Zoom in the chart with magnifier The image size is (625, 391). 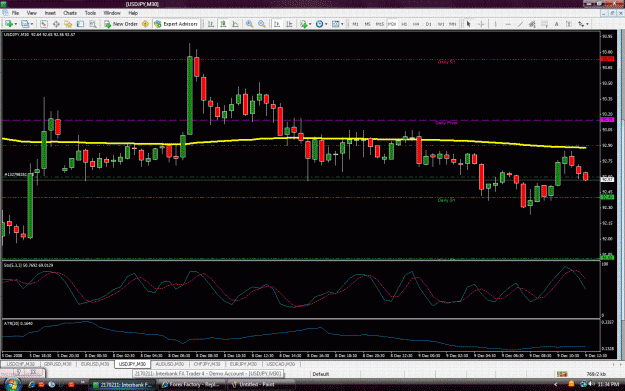[x=250, y=24]
